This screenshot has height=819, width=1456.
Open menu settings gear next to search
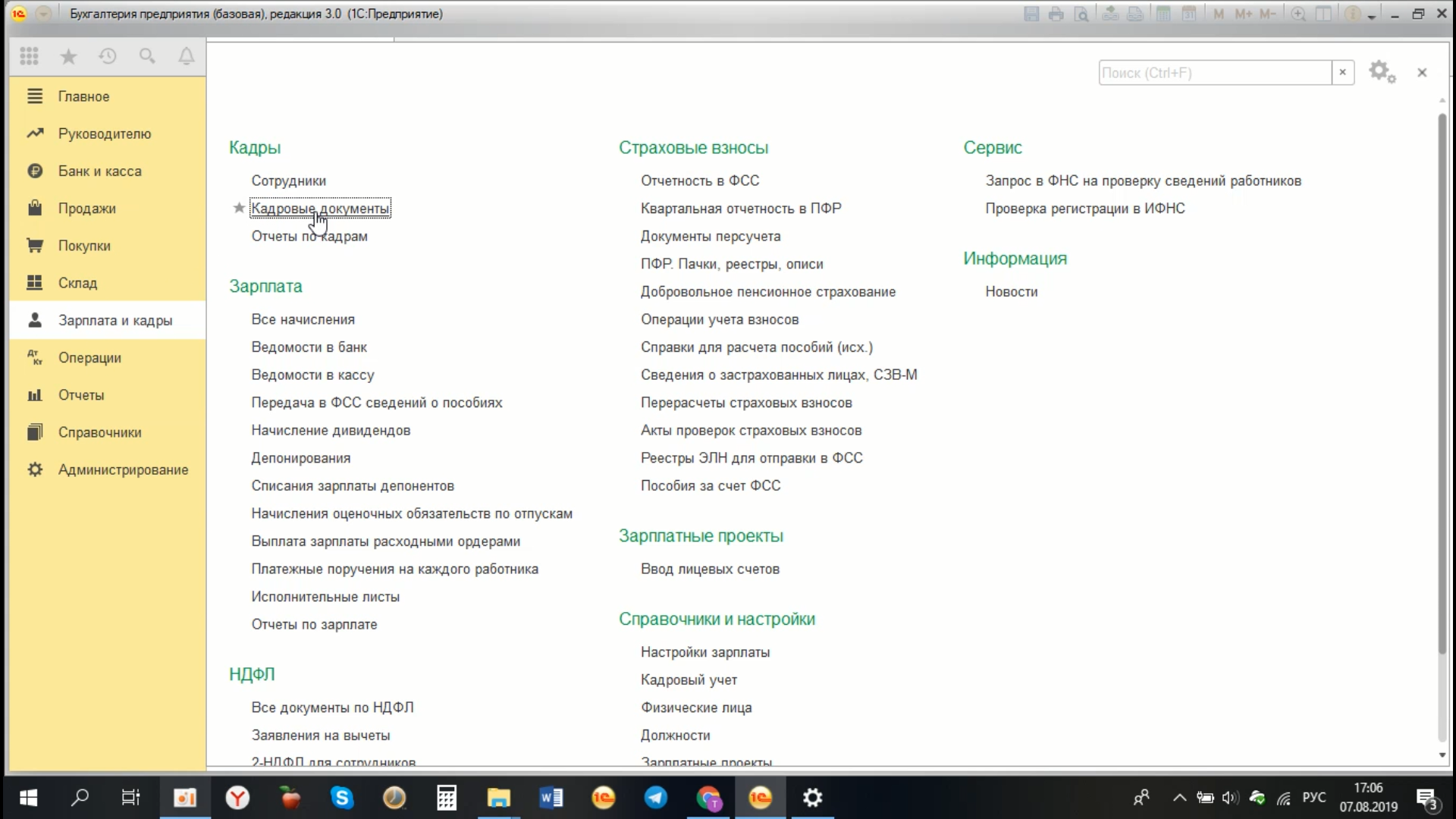tap(1381, 72)
